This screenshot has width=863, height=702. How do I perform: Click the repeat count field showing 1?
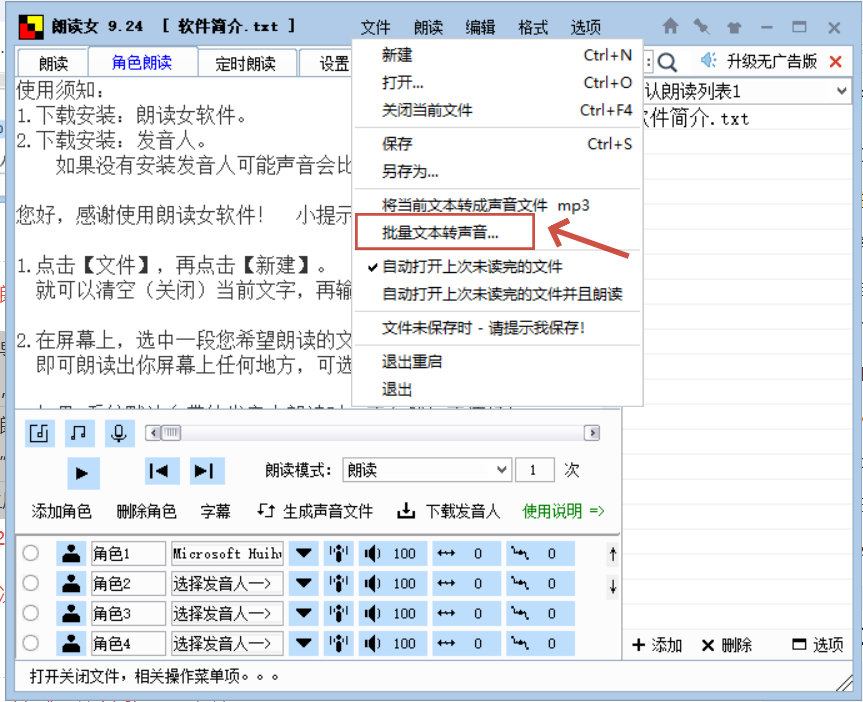[533, 470]
